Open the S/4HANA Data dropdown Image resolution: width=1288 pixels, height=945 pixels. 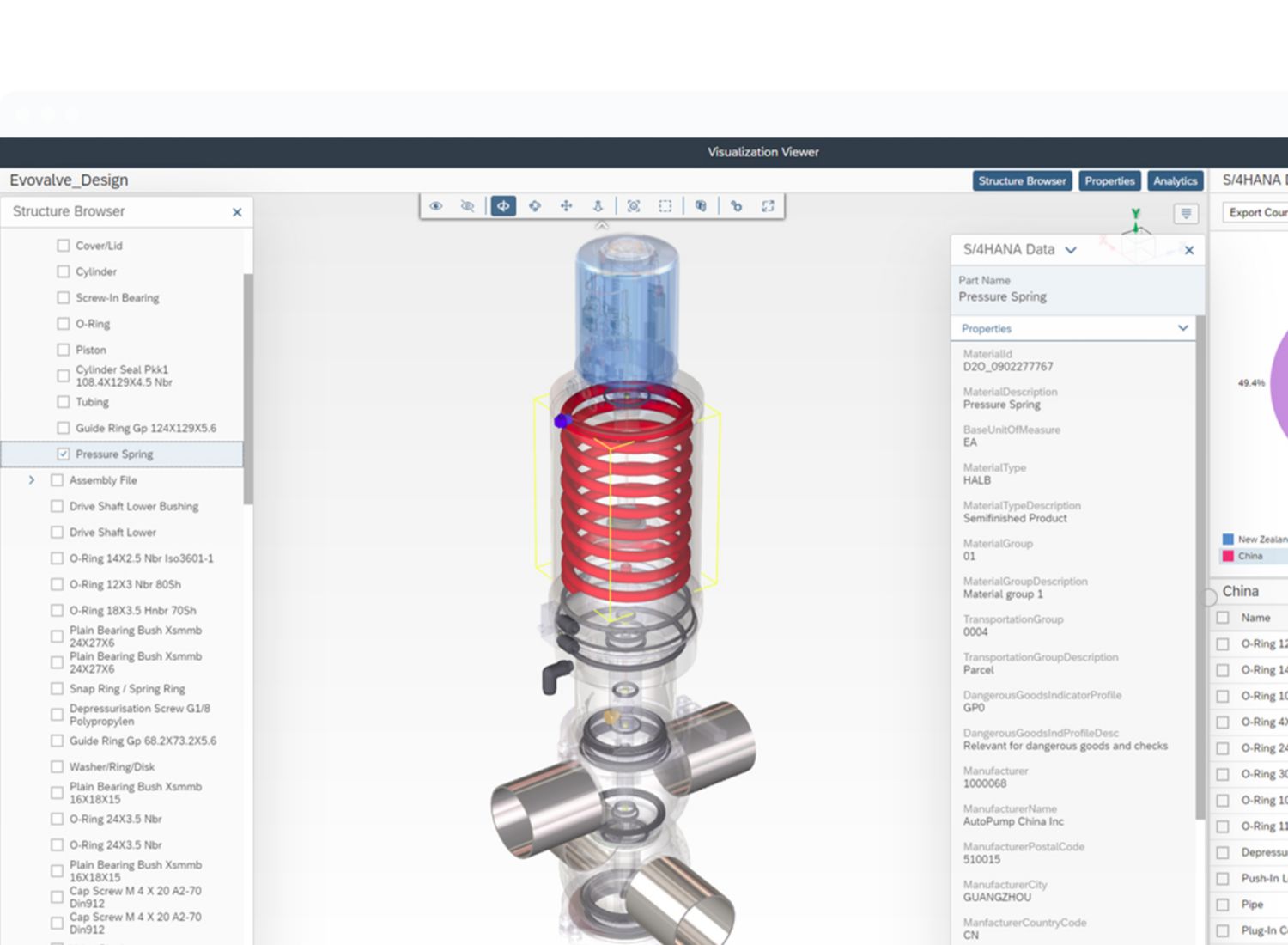click(1071, 250)
